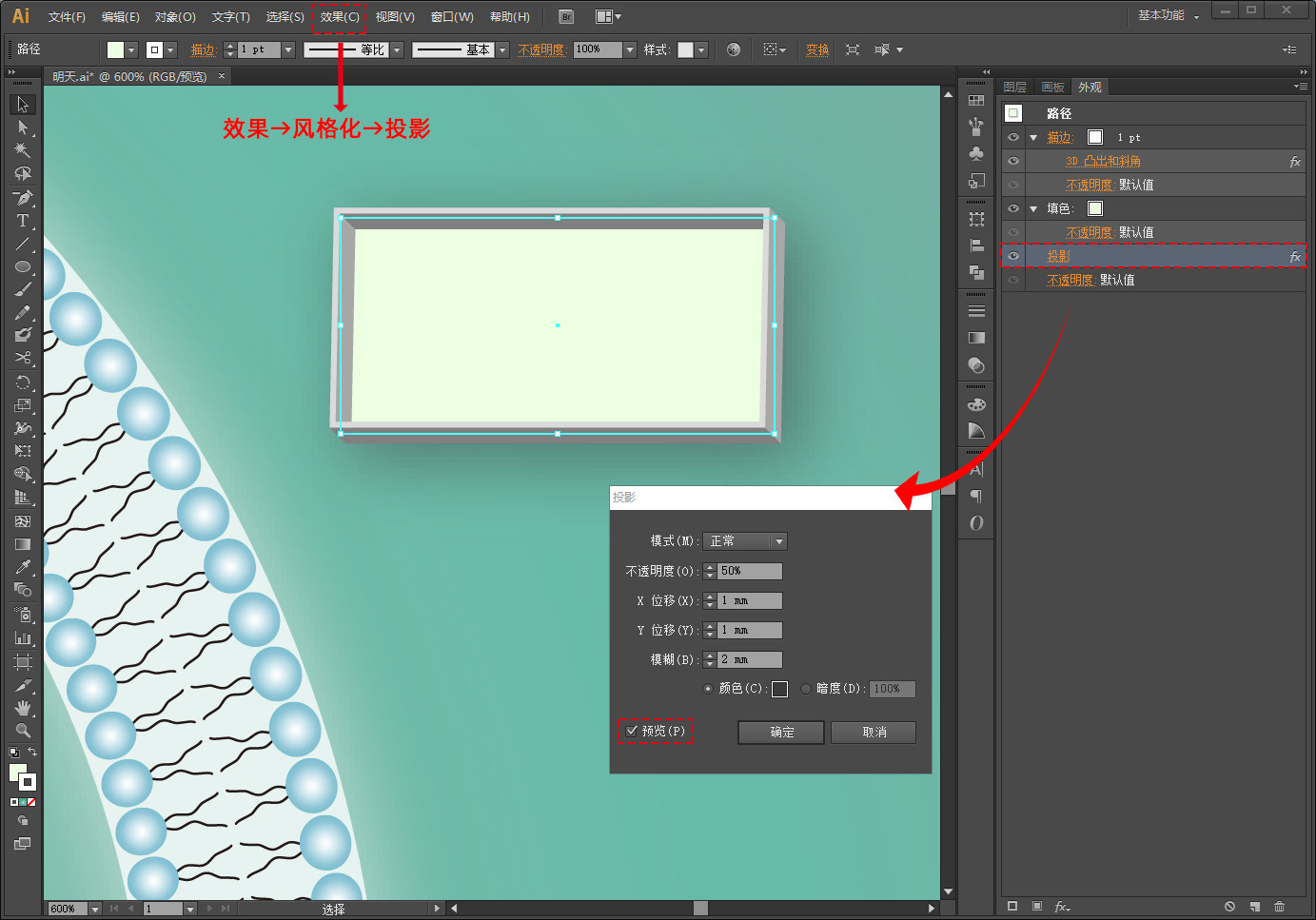Hide the 3D 凸出和斜角 effect
Image resolution: width=1316 pixels, height=920 pixels.
(1013, 161)
